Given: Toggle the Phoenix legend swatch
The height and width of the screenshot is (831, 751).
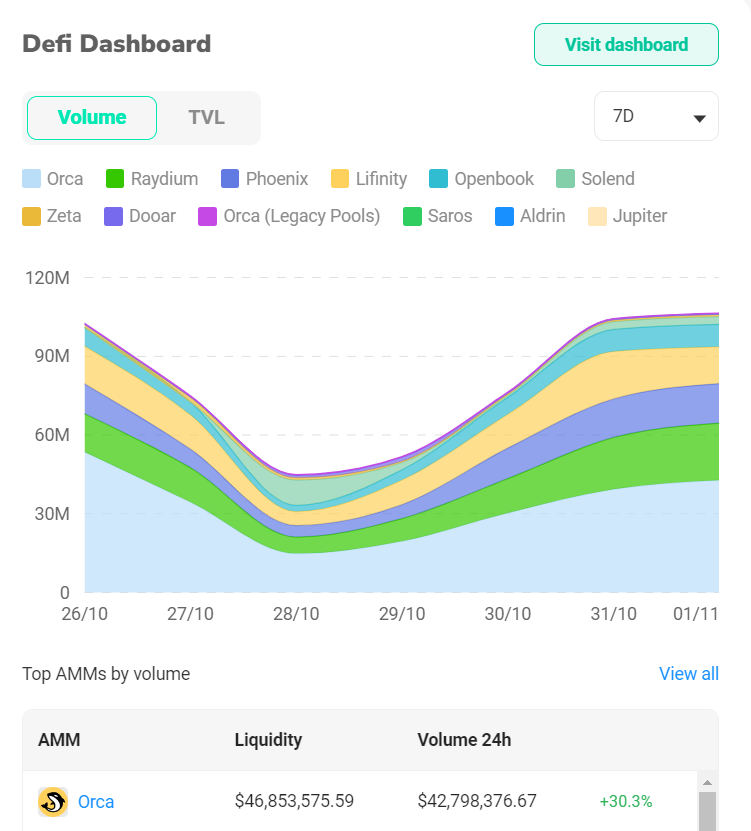Looking at the screenshot, I should tap(230, 179).
